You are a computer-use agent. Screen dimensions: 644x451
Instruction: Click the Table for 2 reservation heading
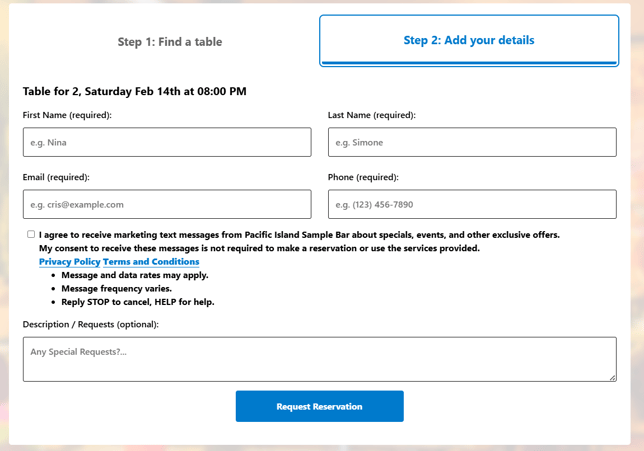click(x=135, y=91)
